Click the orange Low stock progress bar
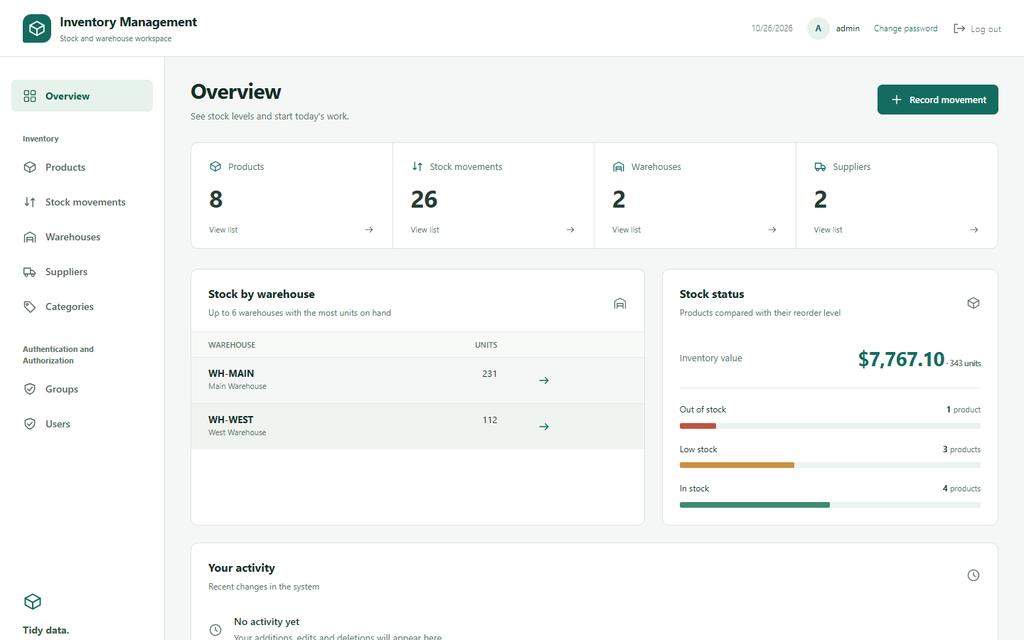 (x=737, y=465)
